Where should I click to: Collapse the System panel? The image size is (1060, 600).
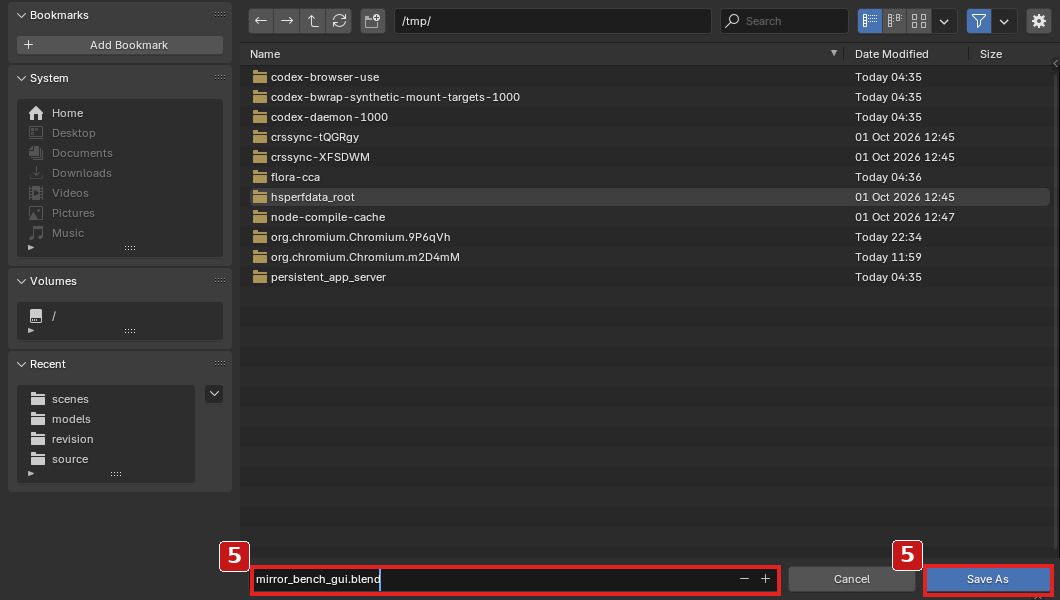tap(21, 78)
